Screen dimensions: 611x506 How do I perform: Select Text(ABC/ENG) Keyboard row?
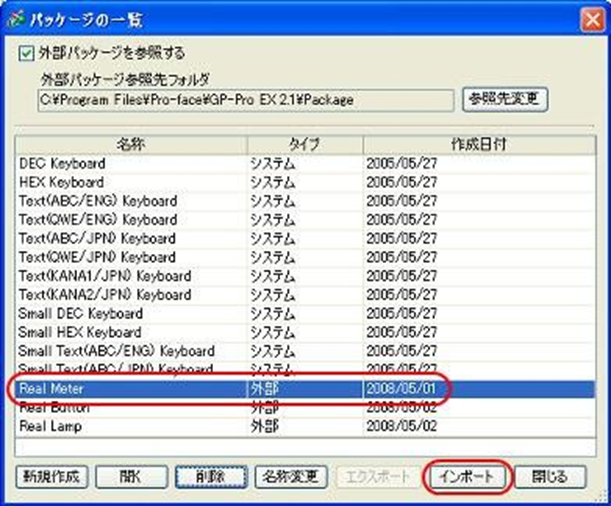coord(306,201)
